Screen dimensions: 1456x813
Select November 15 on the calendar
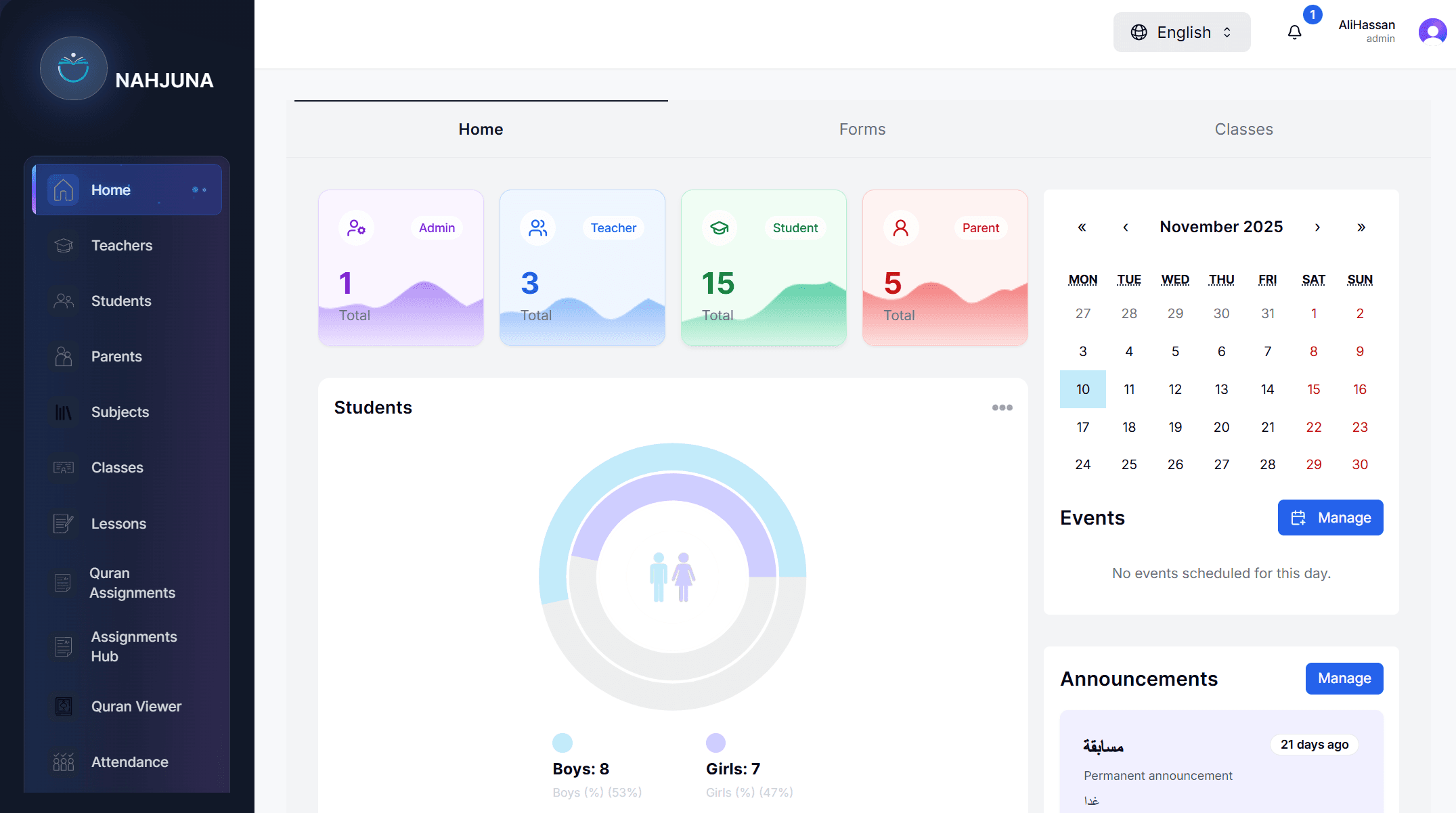[1313, 389]
